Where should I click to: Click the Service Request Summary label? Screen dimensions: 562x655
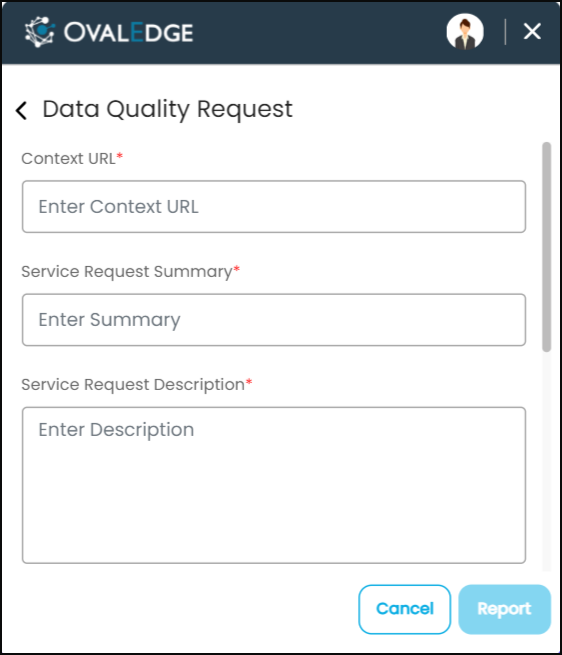tap(127, 272)
